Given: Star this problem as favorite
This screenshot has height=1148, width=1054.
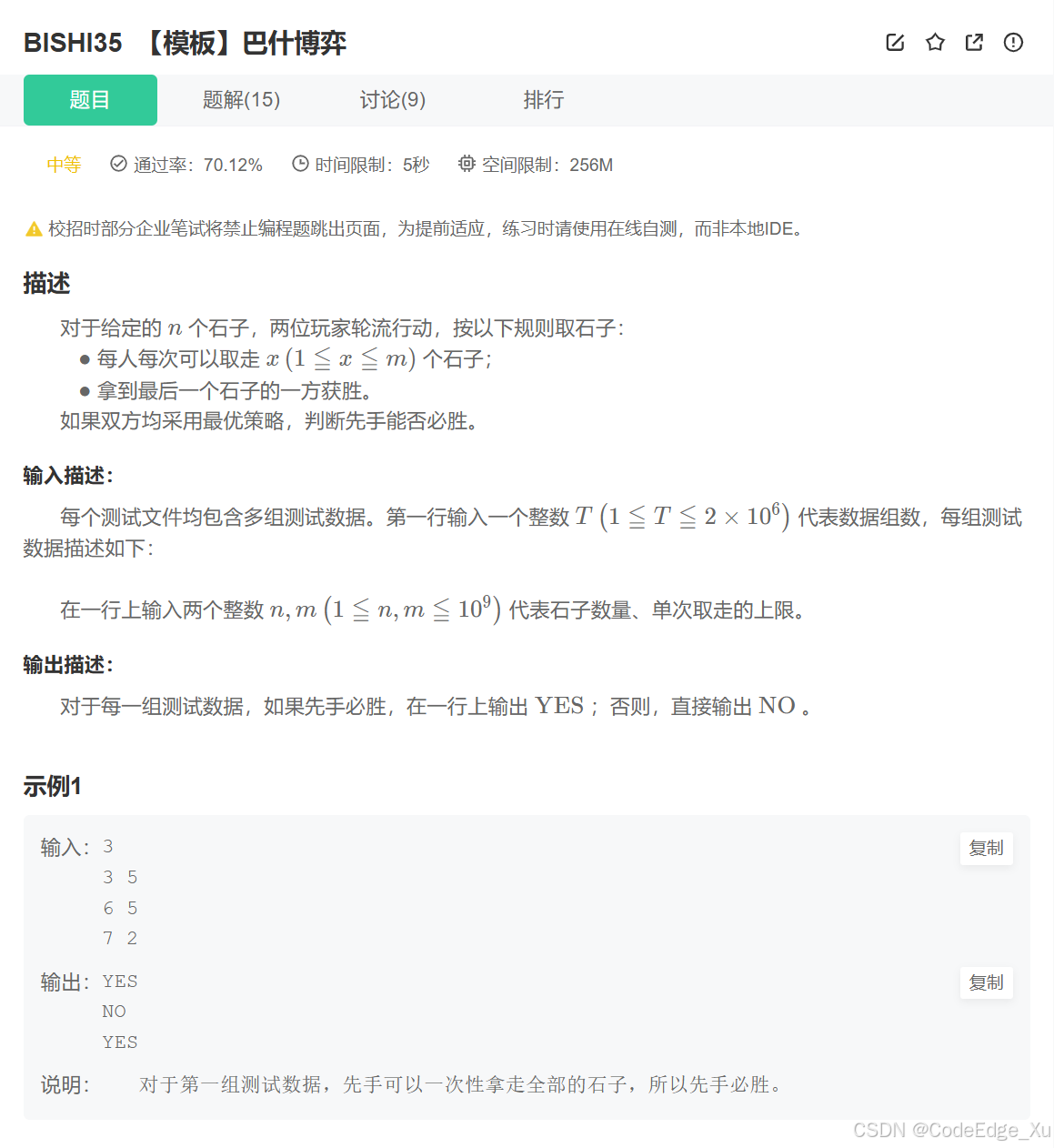Looking at the screenshot, I should pos(934,42).
